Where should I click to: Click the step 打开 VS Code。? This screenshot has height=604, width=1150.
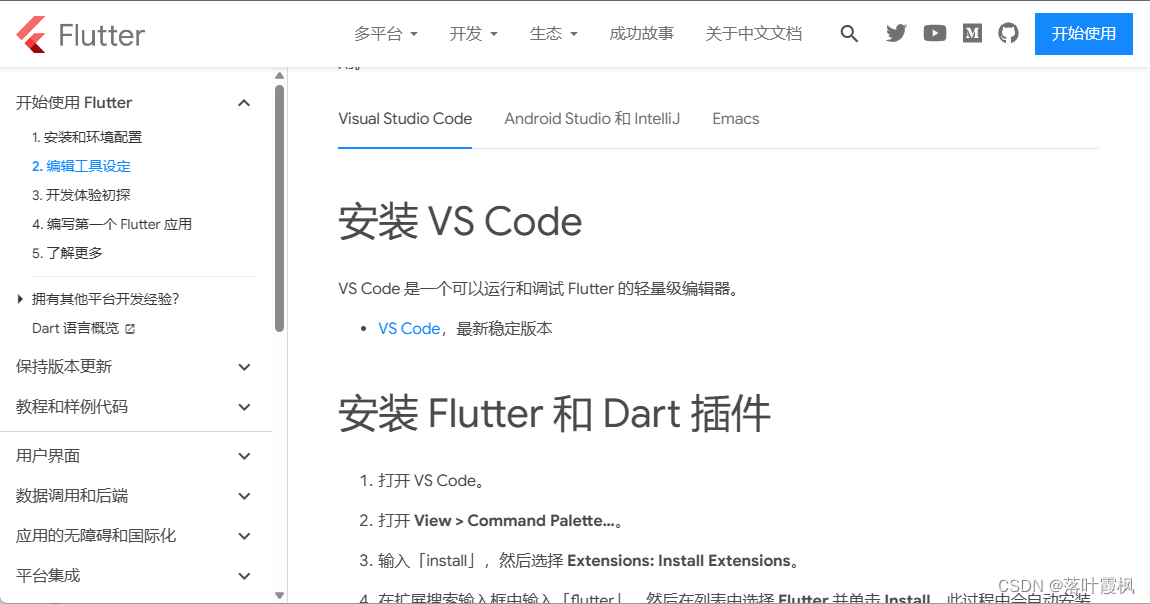431,481
